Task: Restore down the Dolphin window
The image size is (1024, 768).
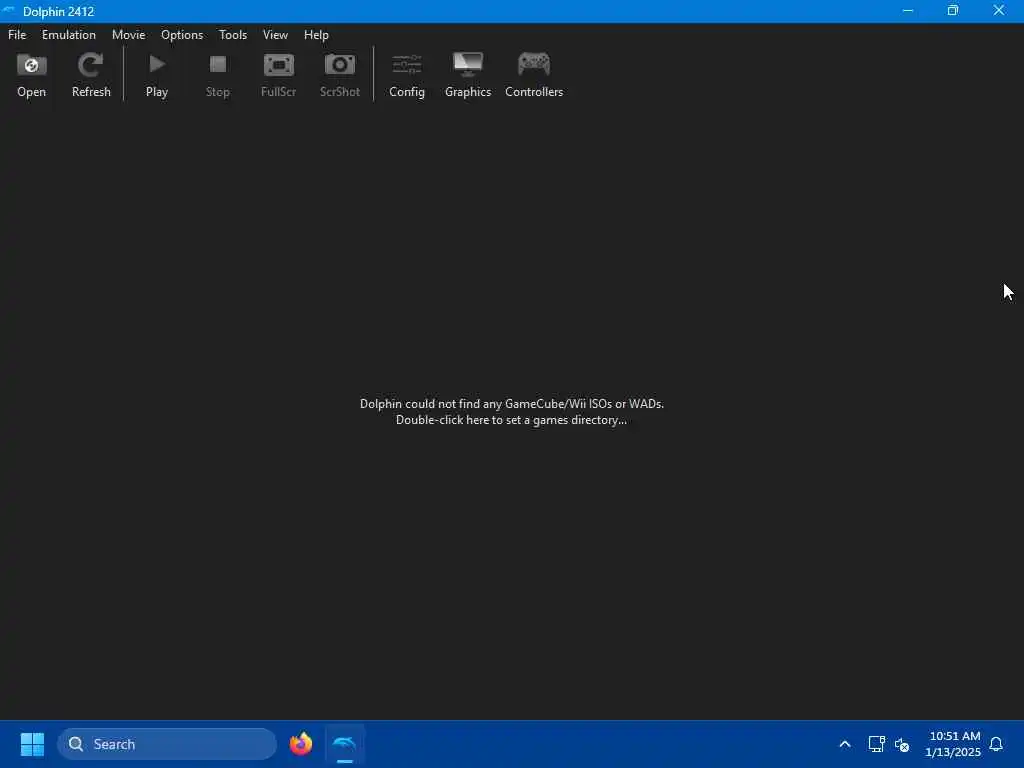Action: tap(953, 11)
